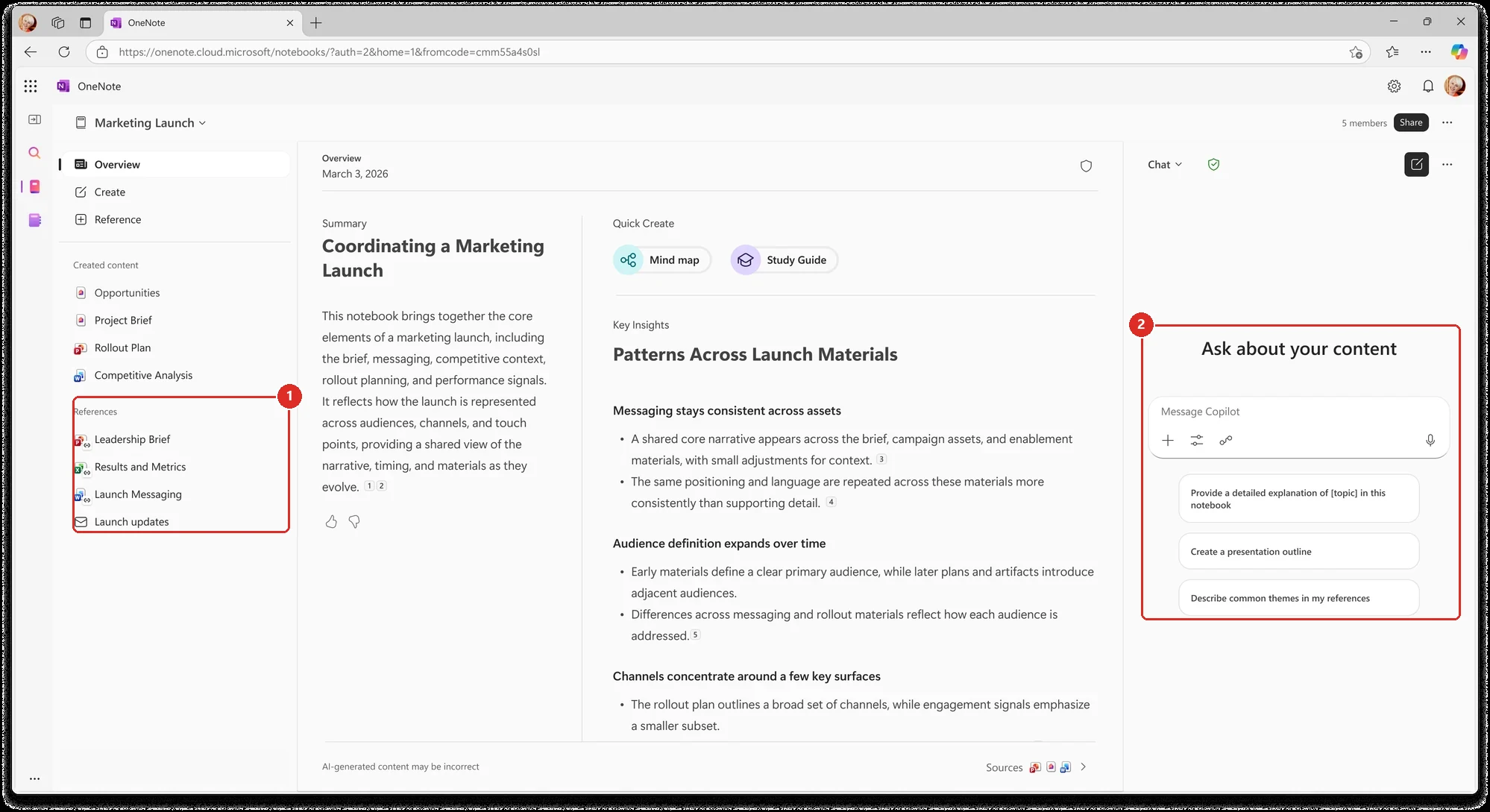Click the Share button

1411,123
